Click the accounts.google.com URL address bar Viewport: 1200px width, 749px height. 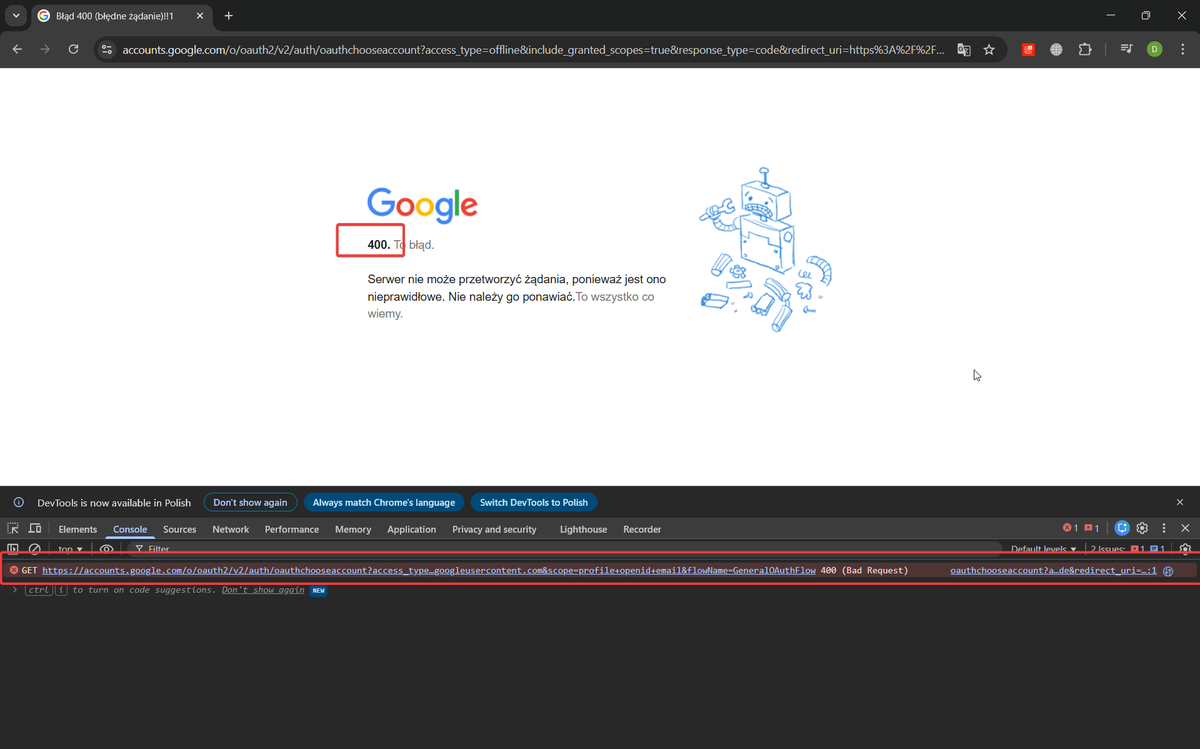point(532,49)
